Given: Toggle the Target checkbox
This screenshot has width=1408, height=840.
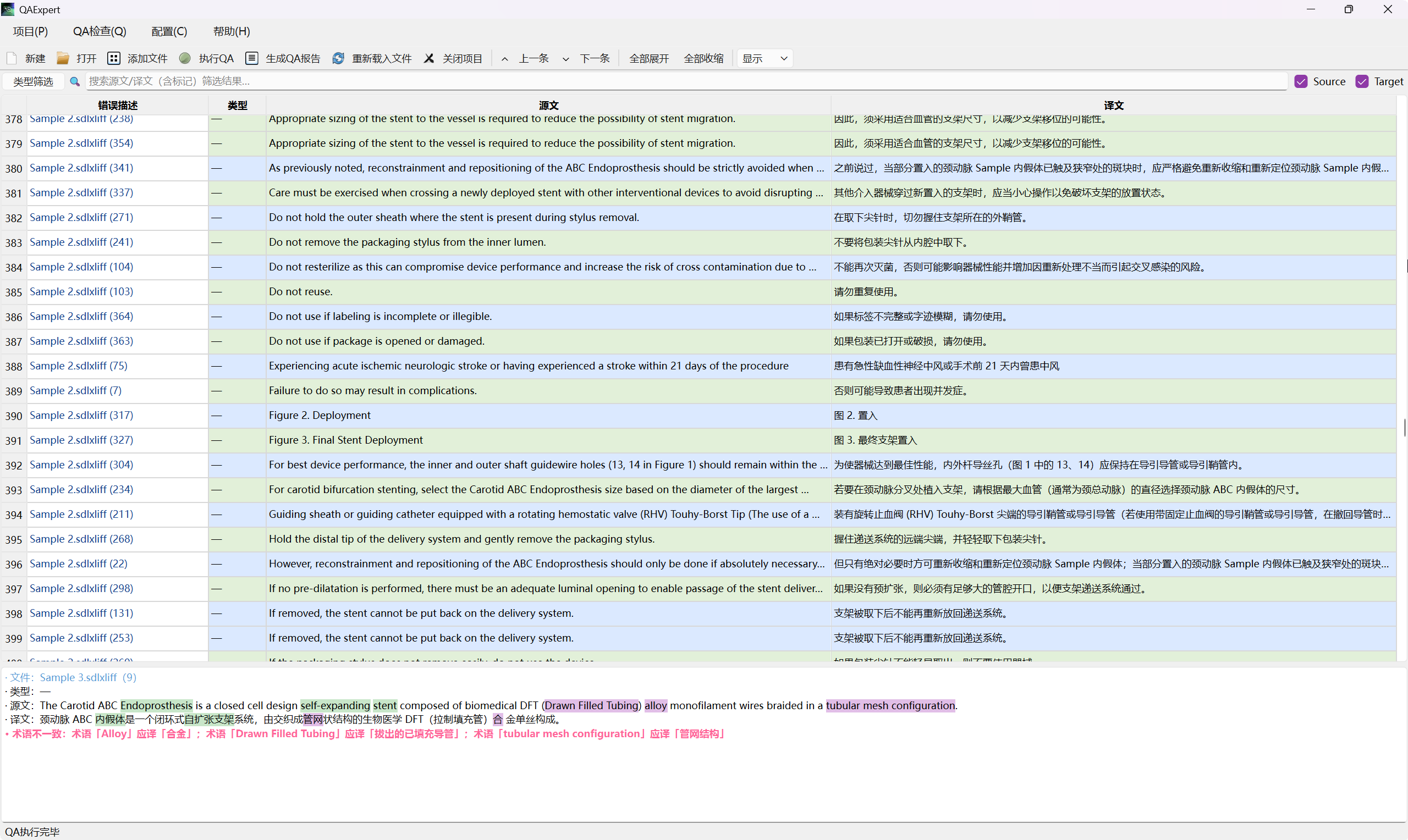Looking at the screenshot, I should click(x=1362, y=81).
